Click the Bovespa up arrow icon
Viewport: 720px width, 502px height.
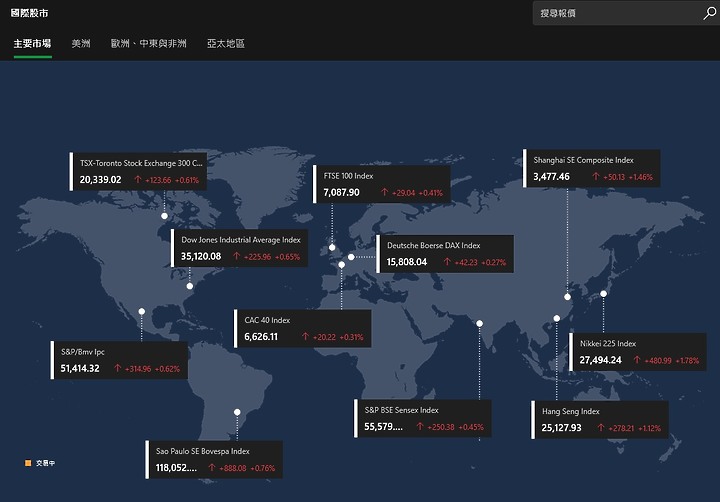(211, 468)
